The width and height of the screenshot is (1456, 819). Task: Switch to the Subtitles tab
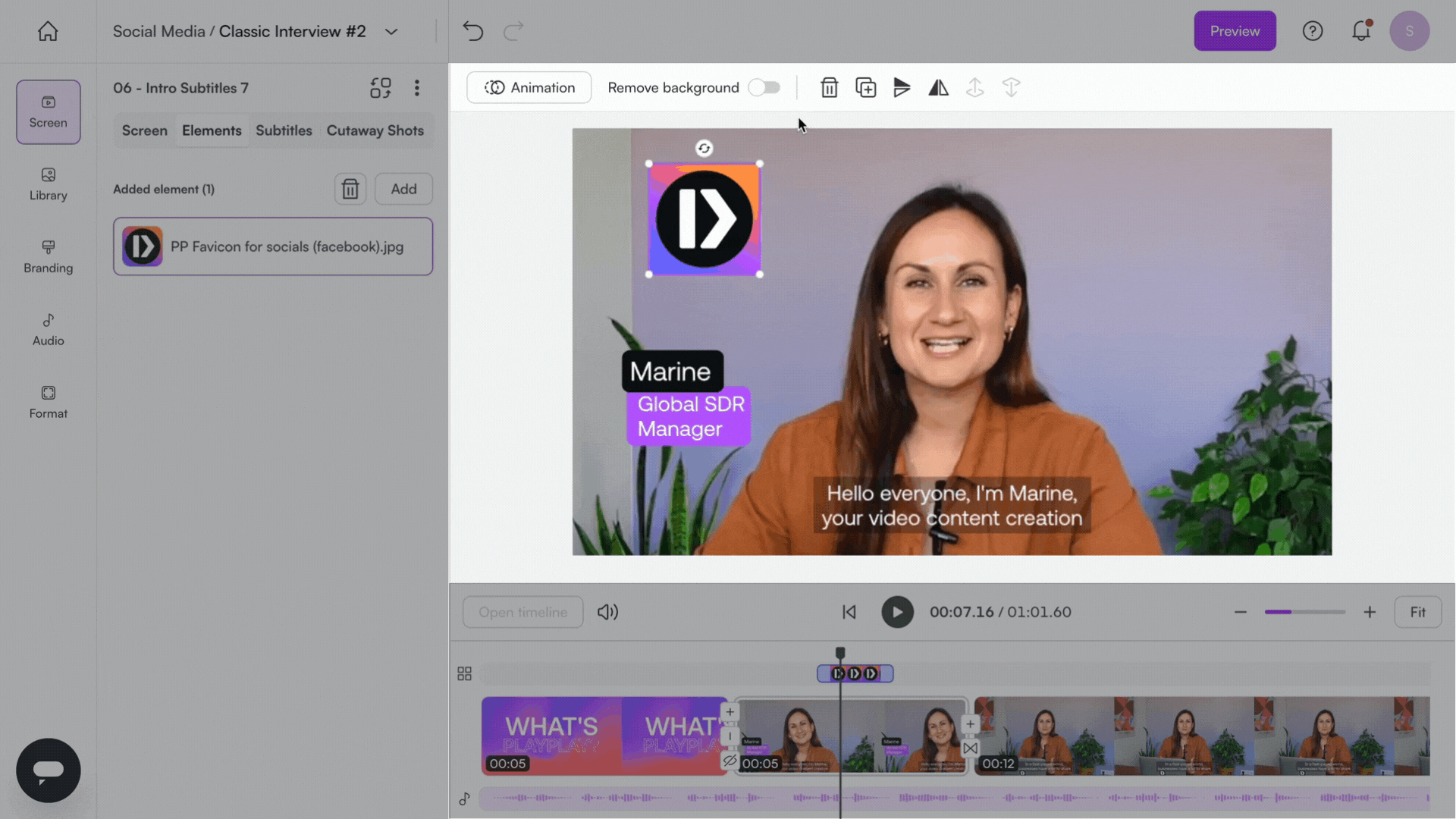pos(284,130)
